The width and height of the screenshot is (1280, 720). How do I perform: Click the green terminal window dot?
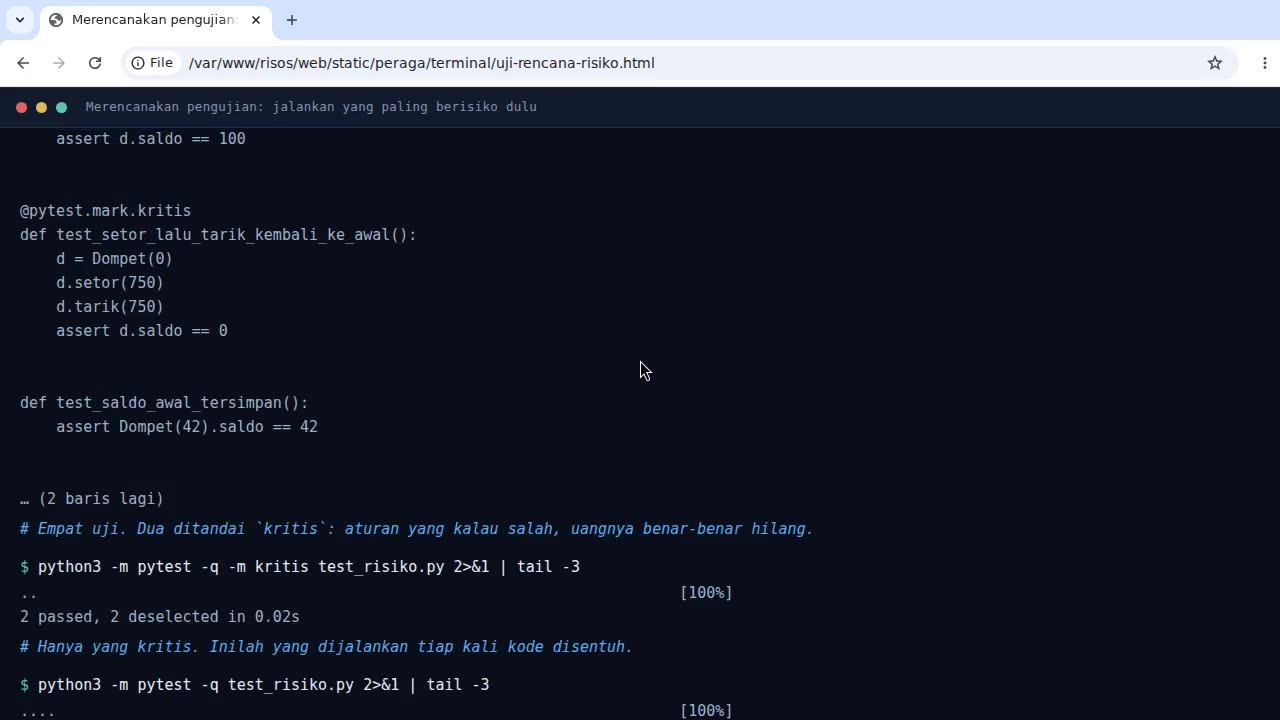pyautogui.click(x=61, y=107)
